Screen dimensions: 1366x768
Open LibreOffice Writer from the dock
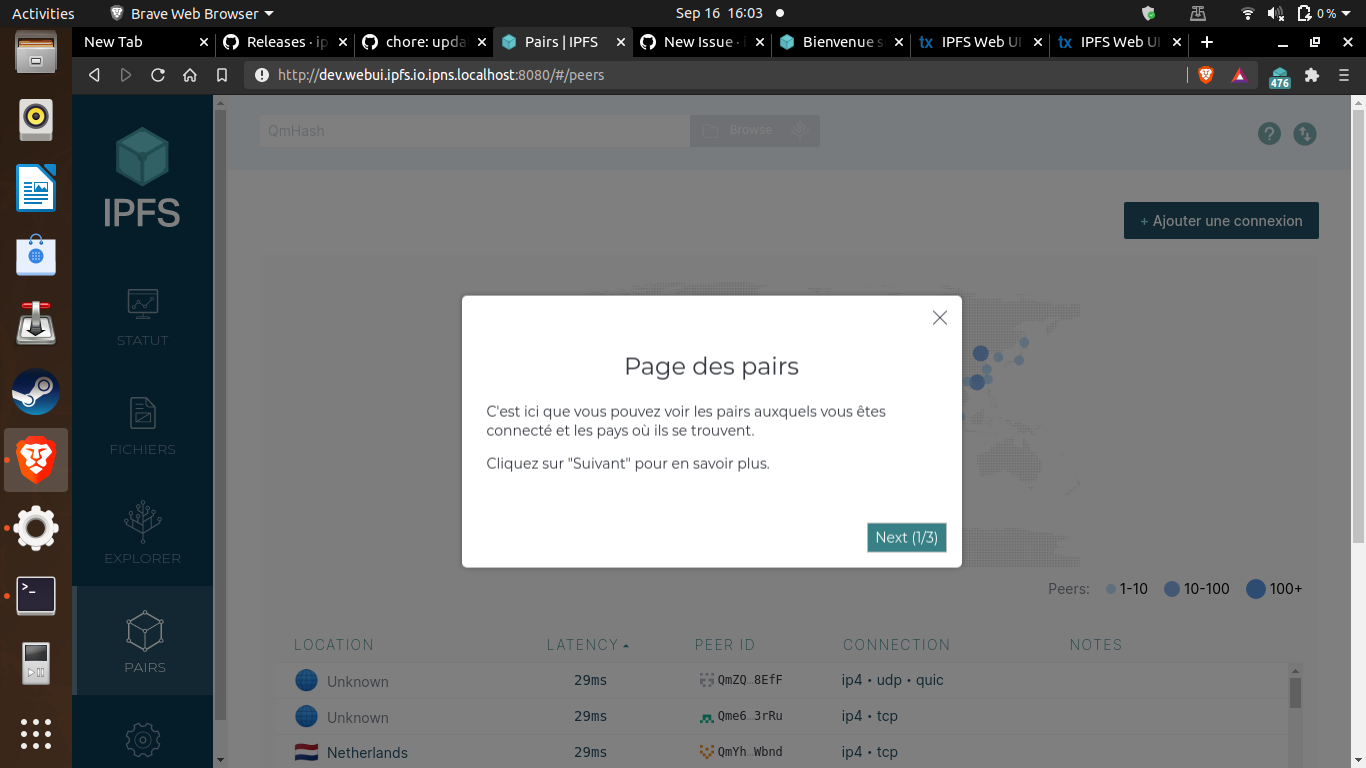pyautogui.click(x=36, y=188)
